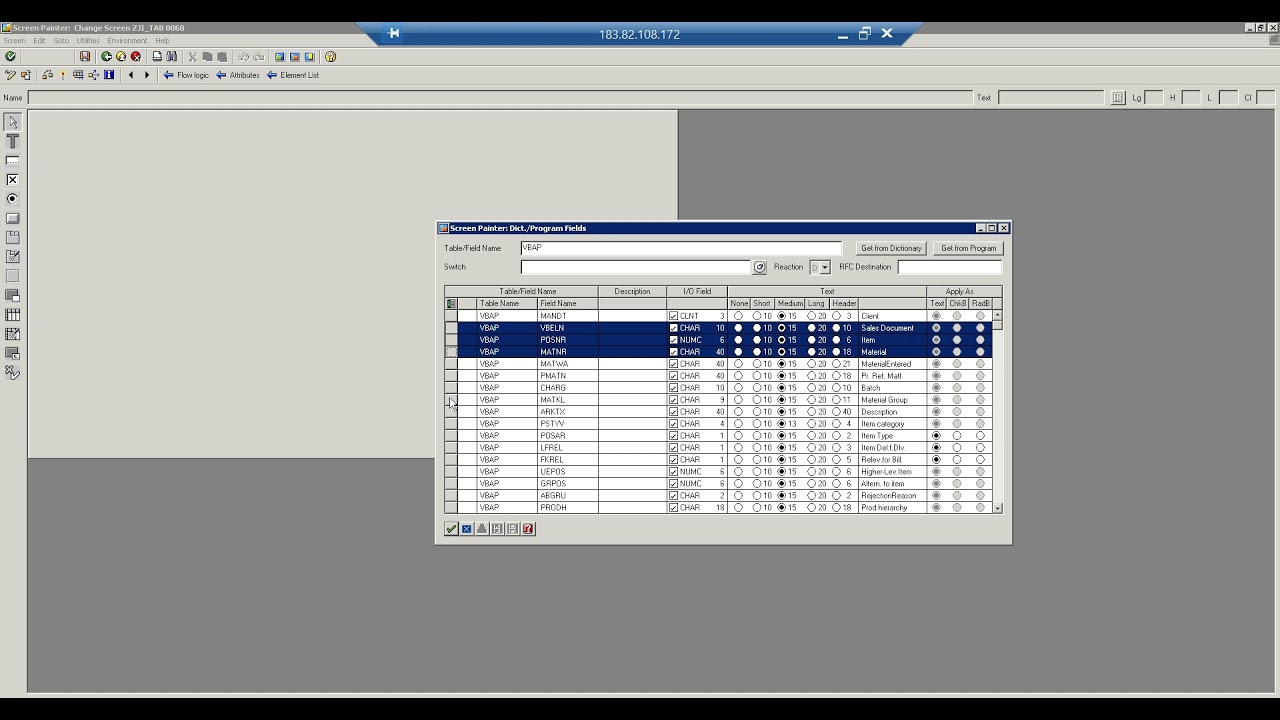Click the green checkmark Enter icon at top left
1280x720 pixels.
[10, 57]
